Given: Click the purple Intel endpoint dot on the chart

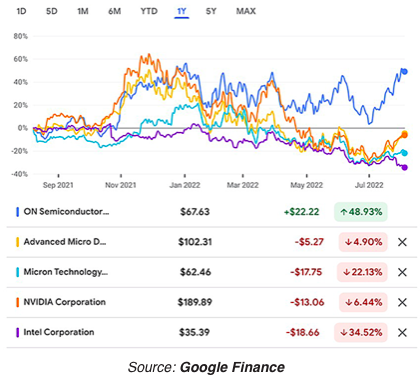Looking at the screenshot, I should click(x=405, y=167).
